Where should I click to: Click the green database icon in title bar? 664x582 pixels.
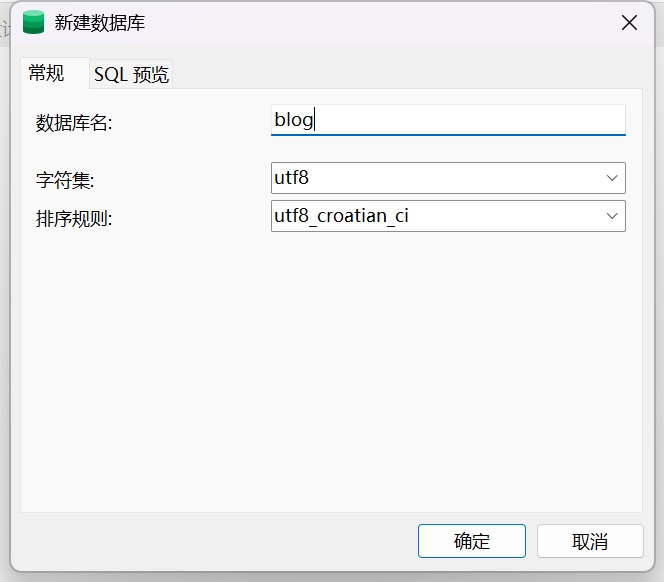coord(33,23)
